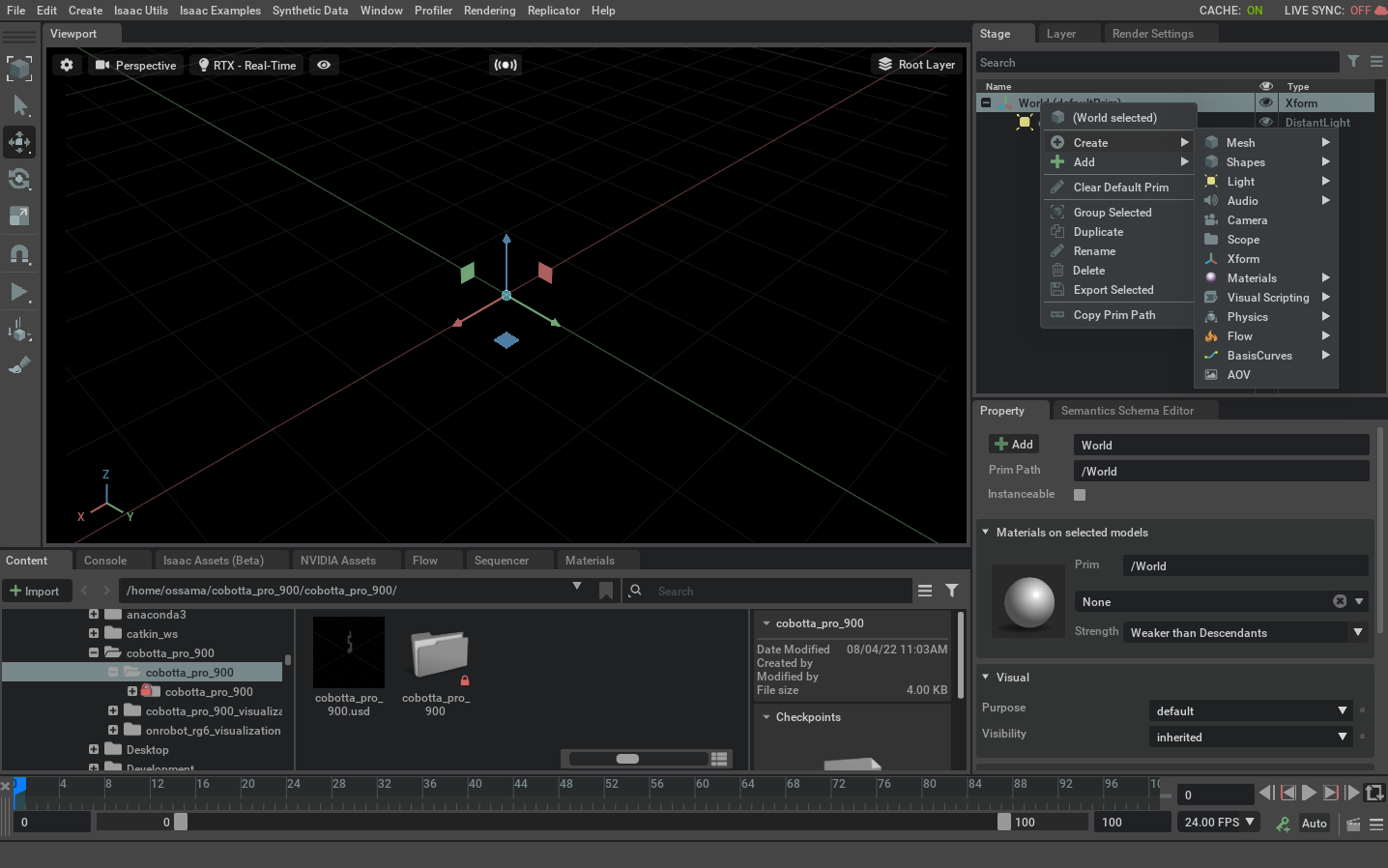Click the viewport streaming broadcast icon
This screenshot has height=868, width=1388.
point(506,65)
